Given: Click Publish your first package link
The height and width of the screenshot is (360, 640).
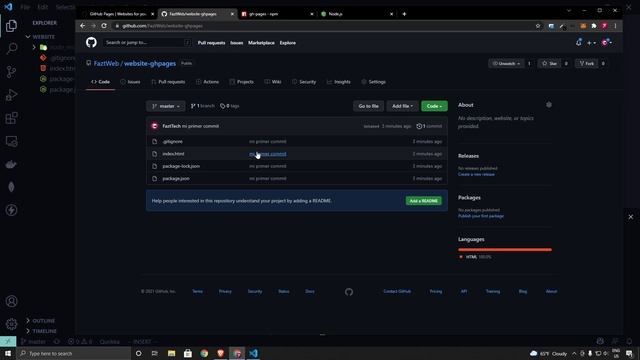Looking at the screenshot, I should tap(481, 216).
